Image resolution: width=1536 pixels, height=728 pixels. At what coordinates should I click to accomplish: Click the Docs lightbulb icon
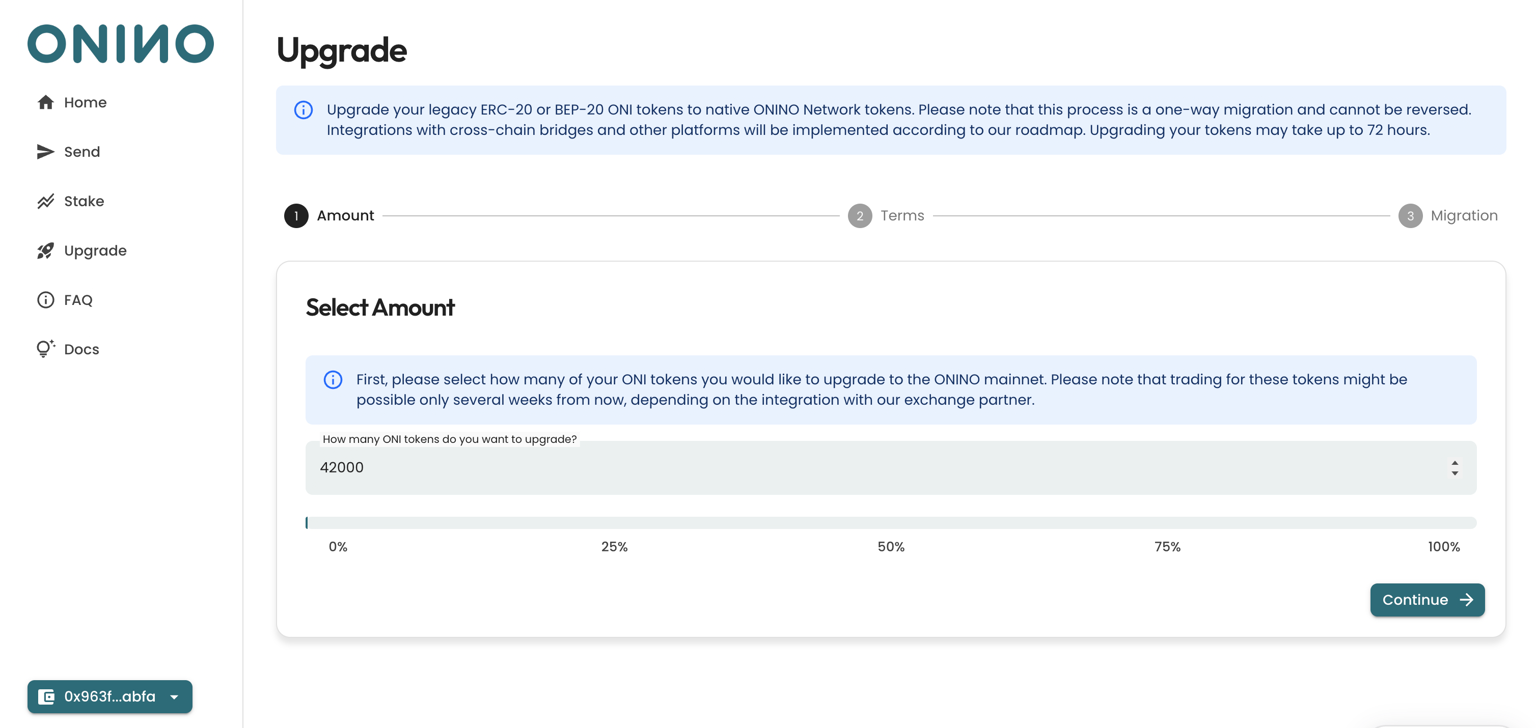(46, 349)
